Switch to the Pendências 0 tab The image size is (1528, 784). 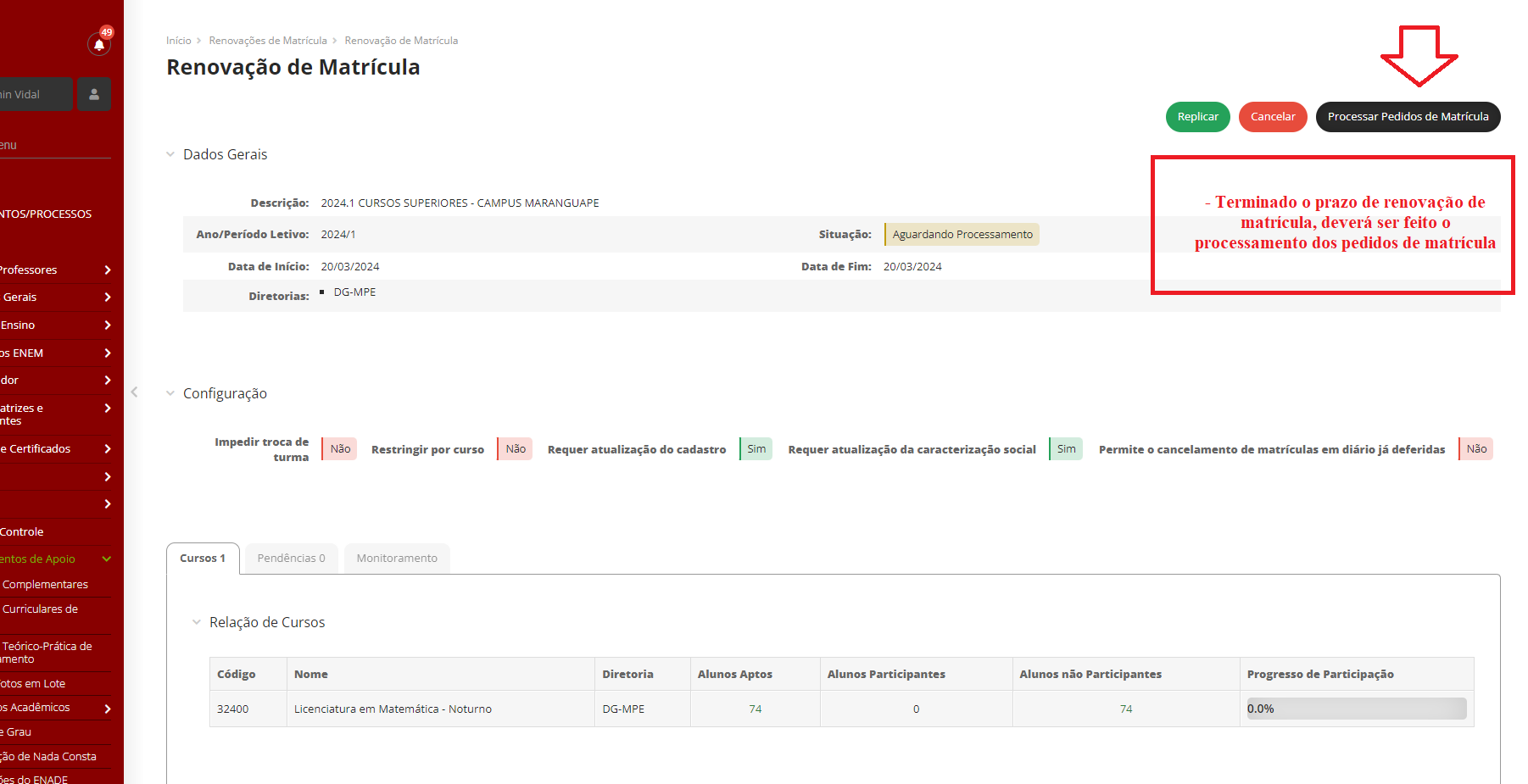coord(291,559)
